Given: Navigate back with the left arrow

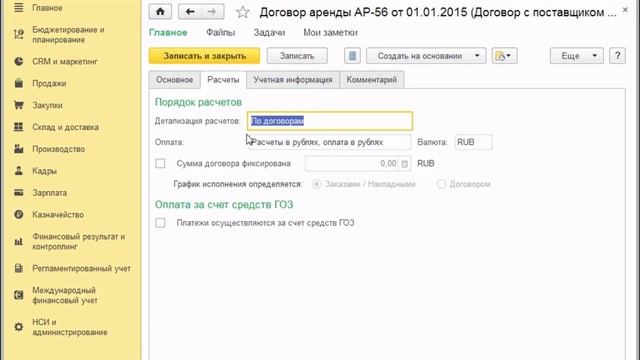Looking at the screenshot, I should [x=190, y=12].
